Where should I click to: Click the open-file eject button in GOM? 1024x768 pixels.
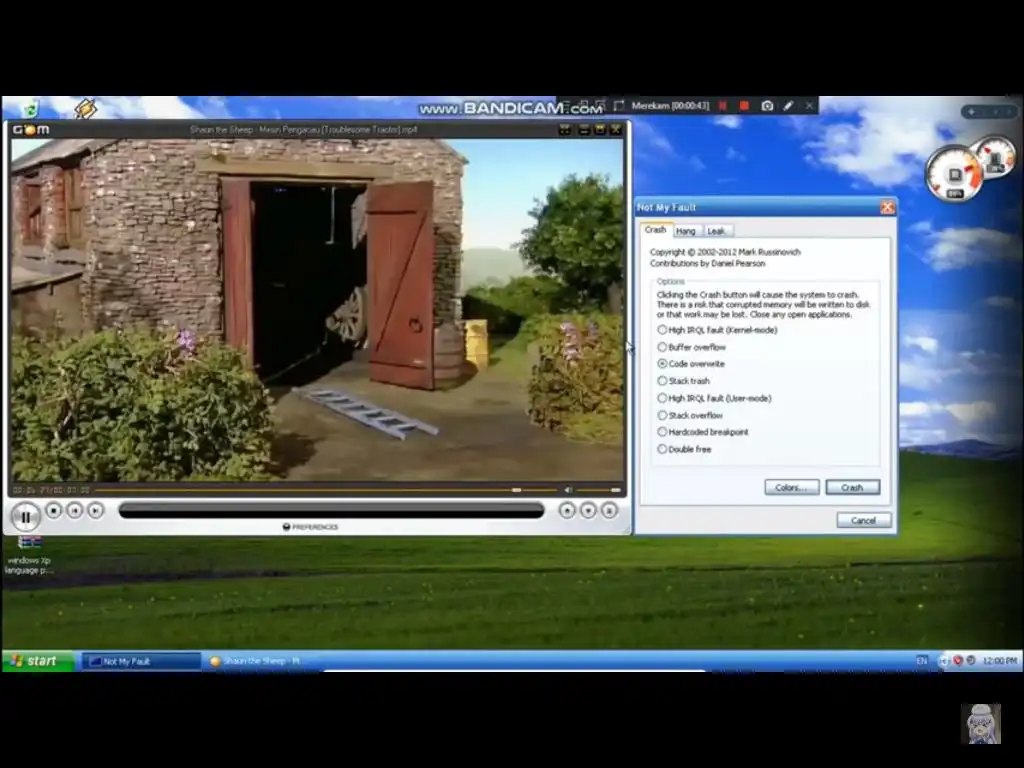point(567,511)
